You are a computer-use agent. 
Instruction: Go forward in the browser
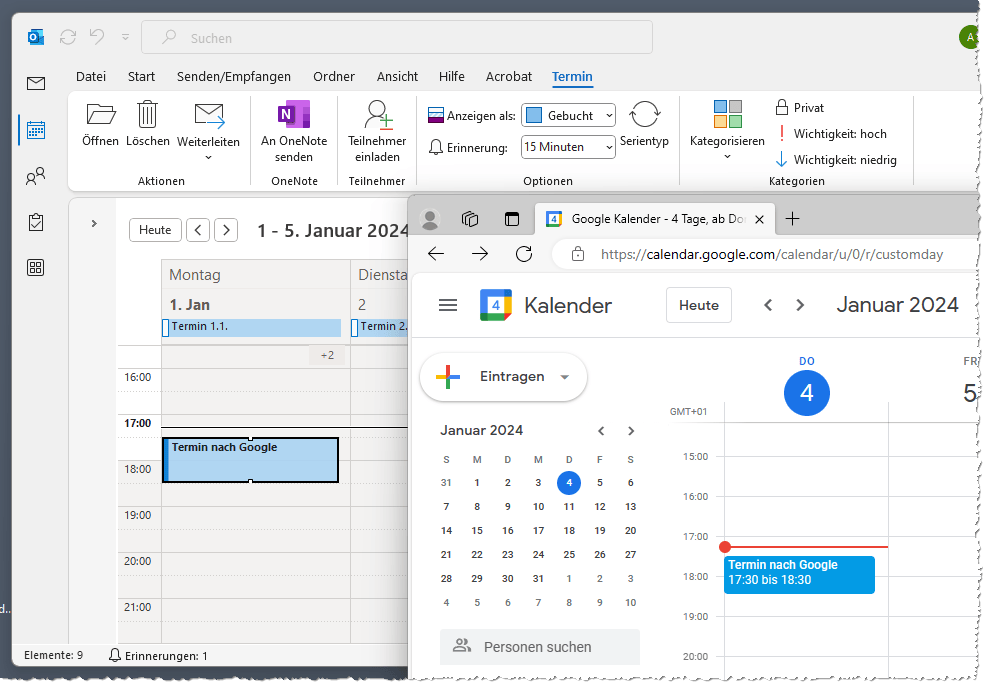tap(480, 254)
